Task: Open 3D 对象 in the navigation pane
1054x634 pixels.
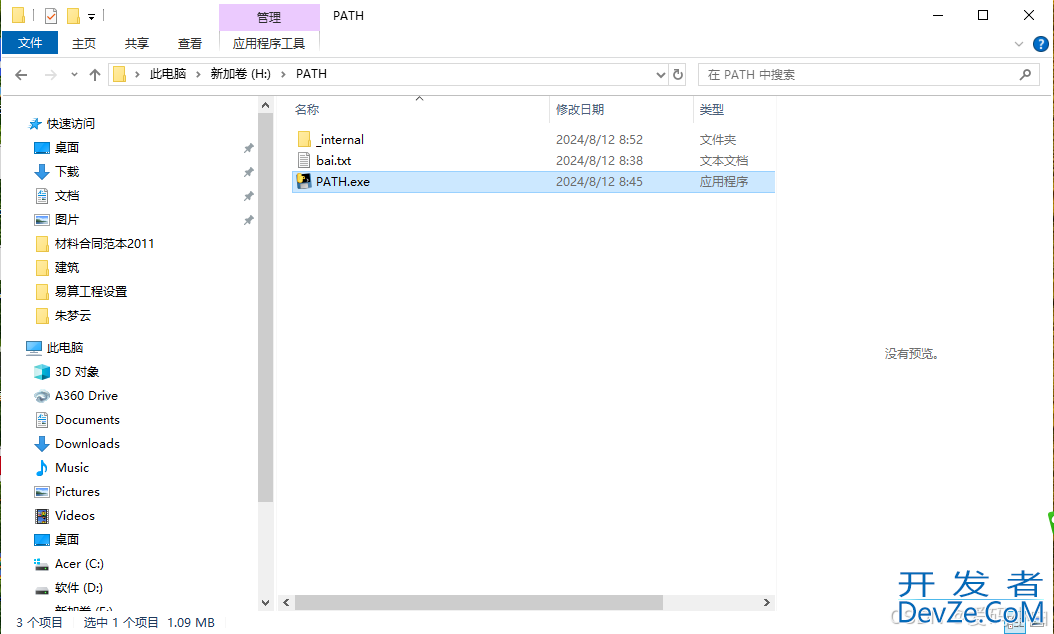Action: pos(77,372)
